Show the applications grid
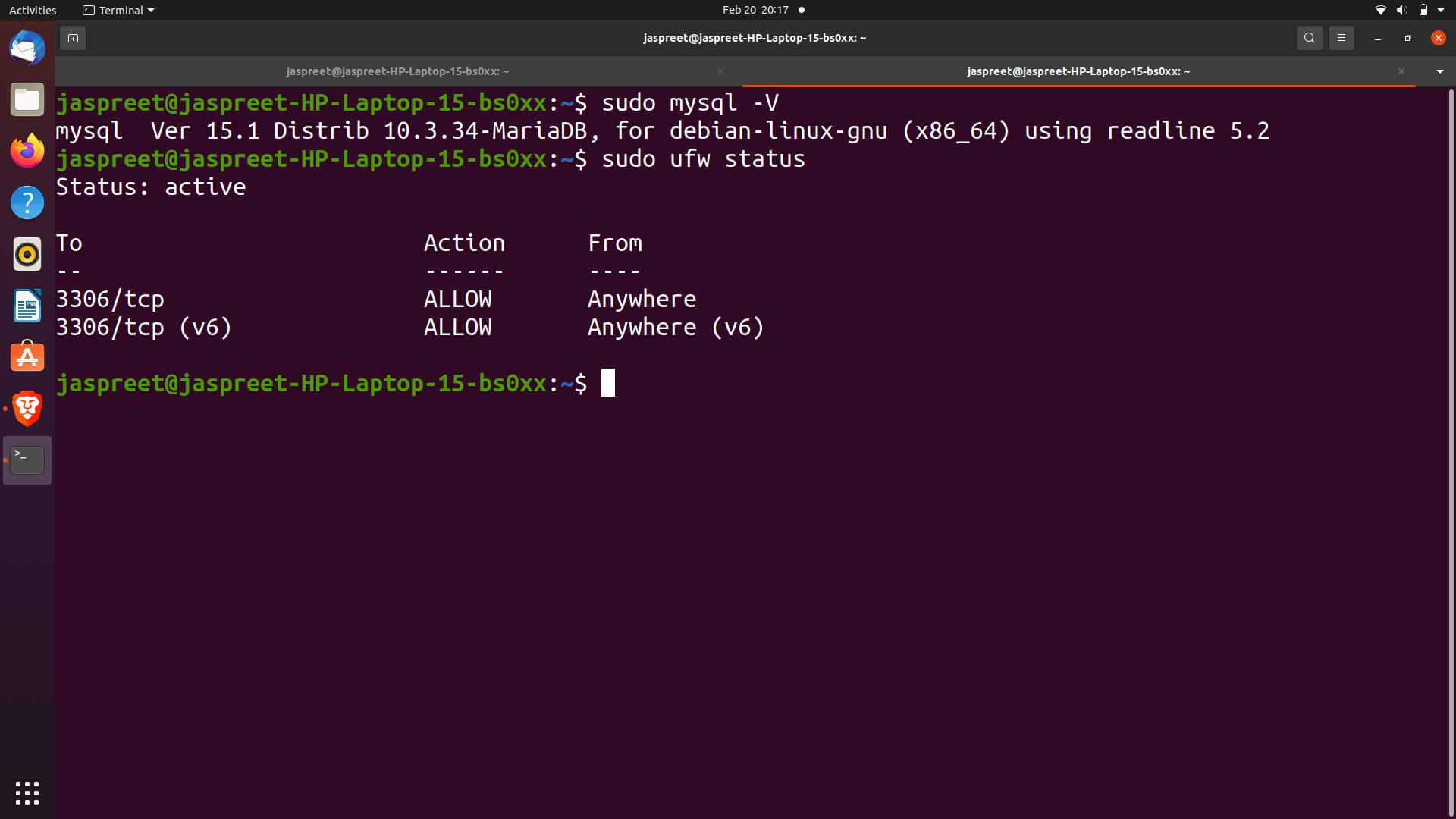Screen dimensions: 1456x819 click(27, 793)
